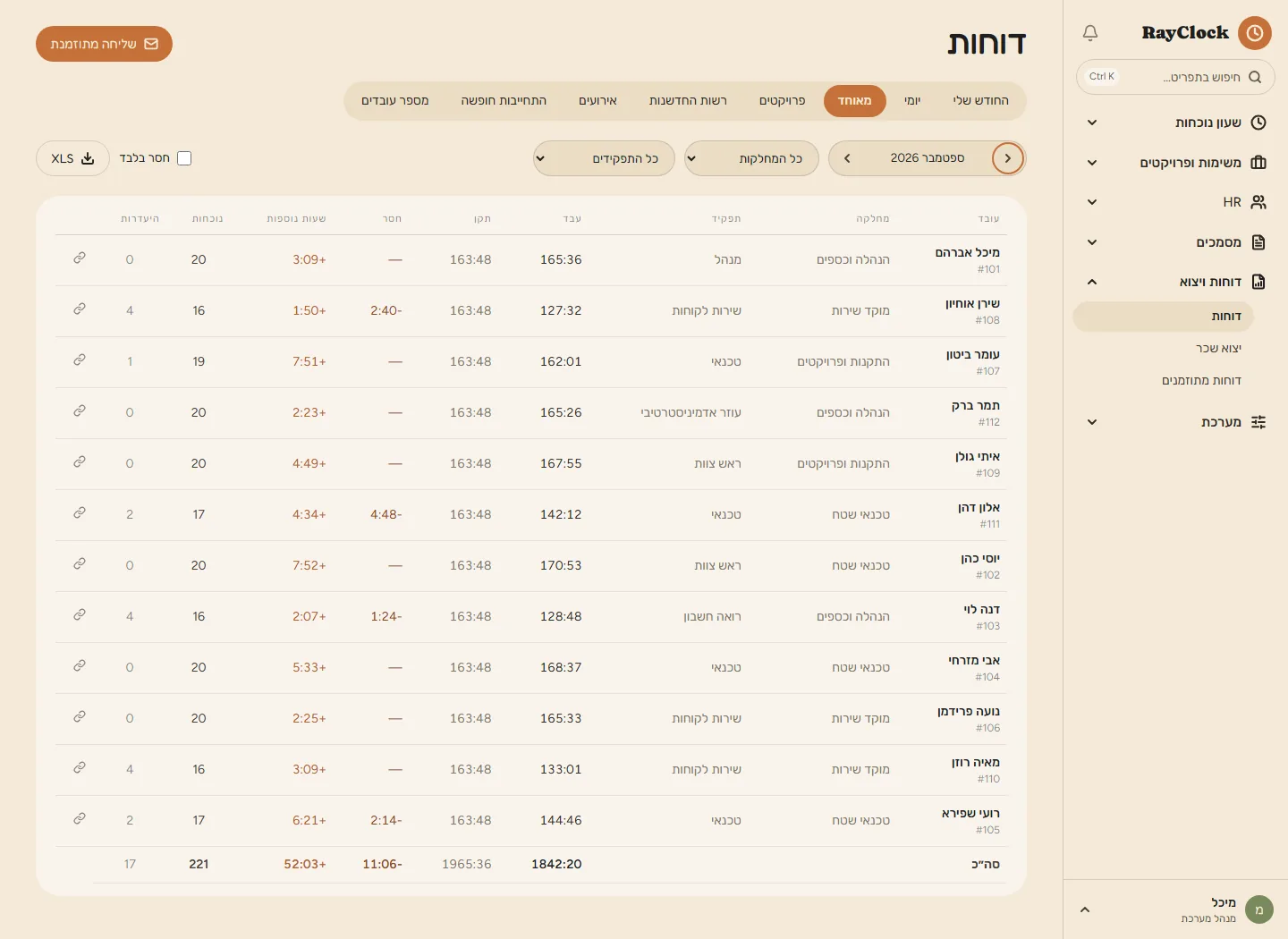The image size is (1288, 939).
Task: Click the HR people icon
Action: coord(1258,202)
